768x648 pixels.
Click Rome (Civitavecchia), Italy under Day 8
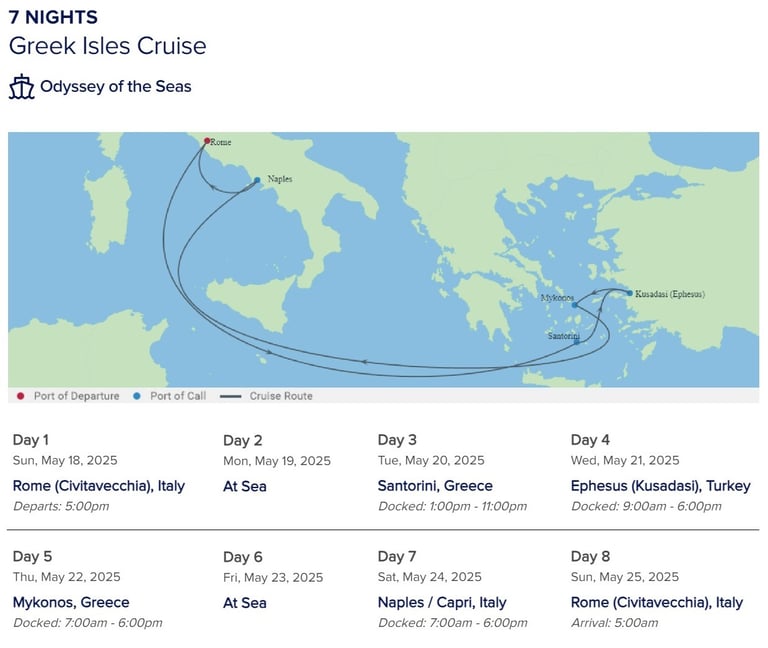657,602
